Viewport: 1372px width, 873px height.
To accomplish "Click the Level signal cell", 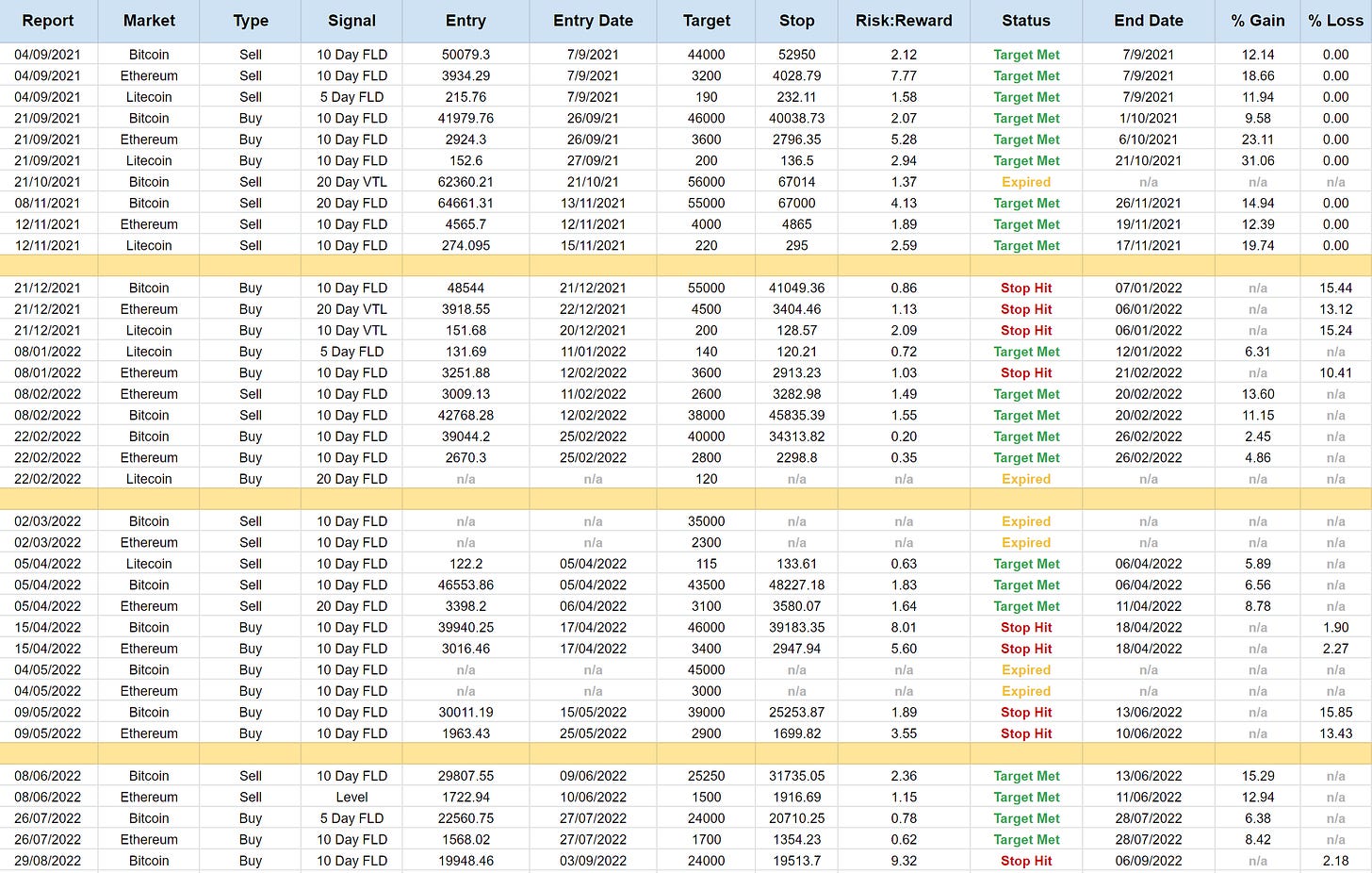I will [x=351, y=797].
